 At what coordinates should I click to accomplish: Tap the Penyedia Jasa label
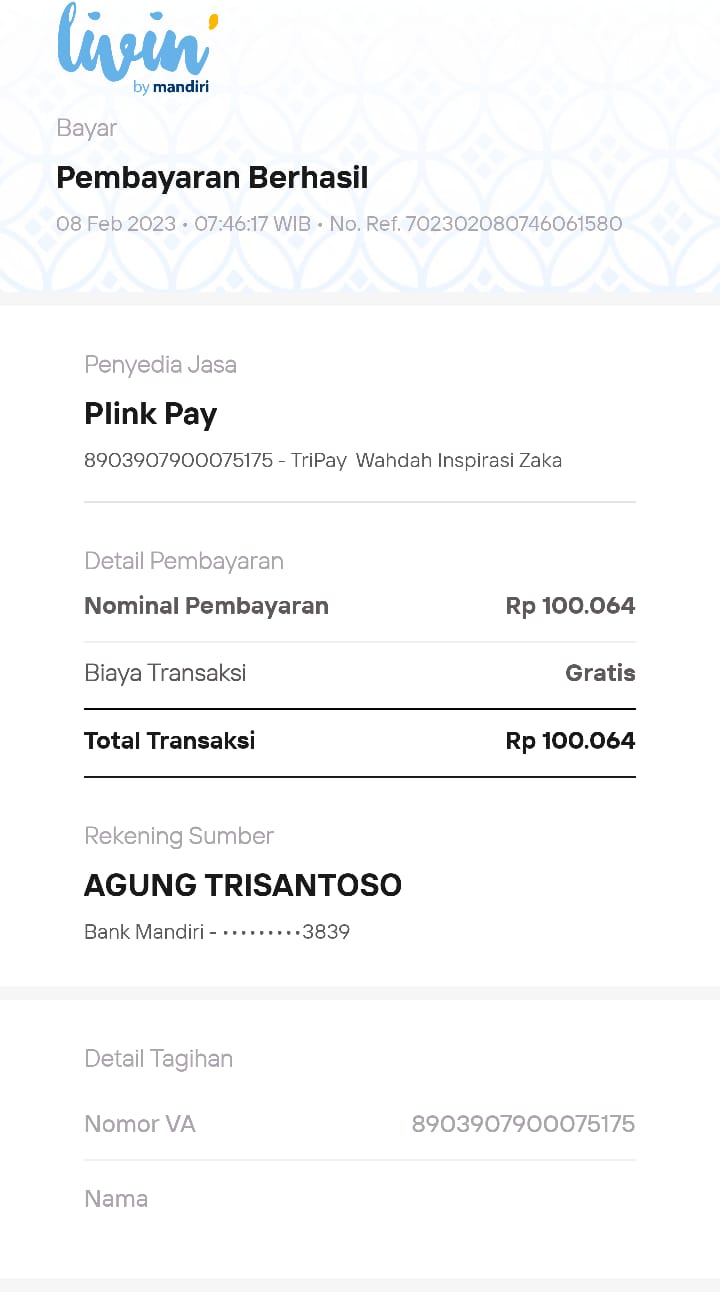click(x=160, y=365)
